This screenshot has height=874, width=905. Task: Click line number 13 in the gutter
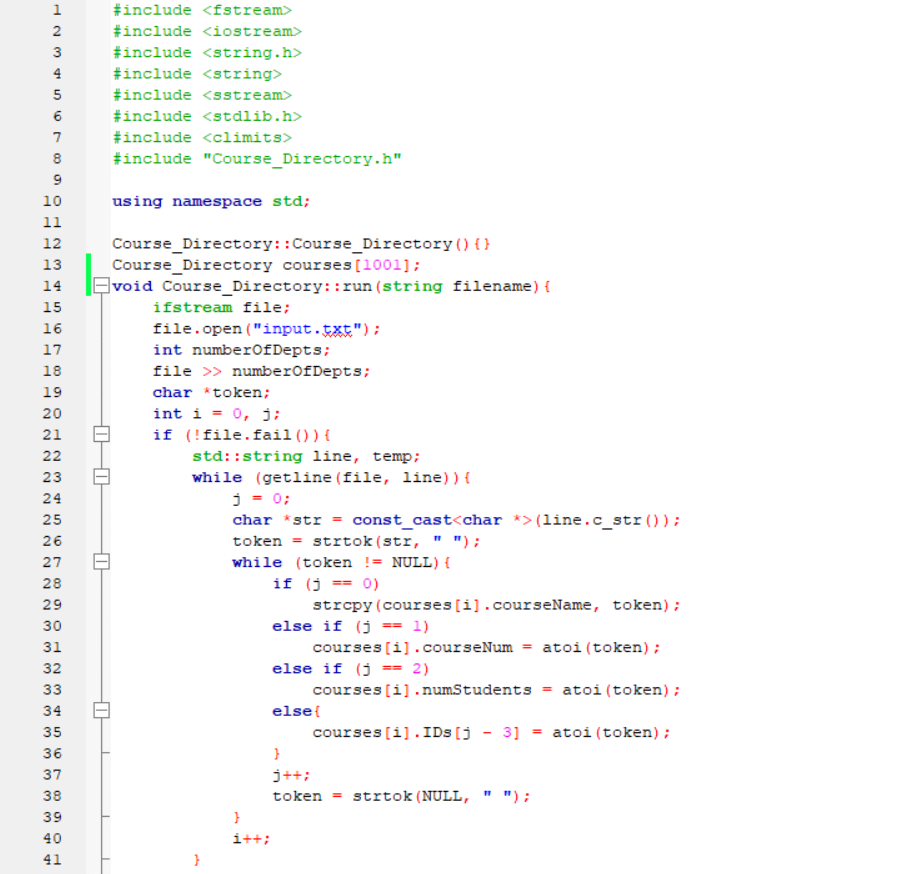click(x=52, y=264)
